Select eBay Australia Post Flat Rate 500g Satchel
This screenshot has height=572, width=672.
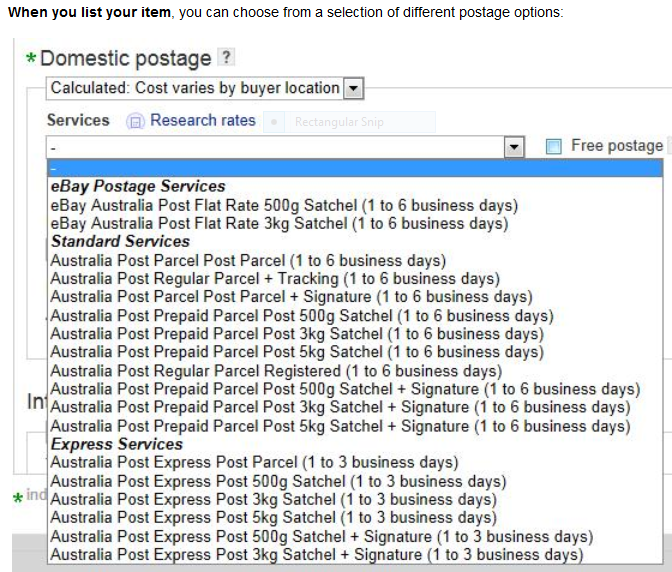[x=284, y=205]
